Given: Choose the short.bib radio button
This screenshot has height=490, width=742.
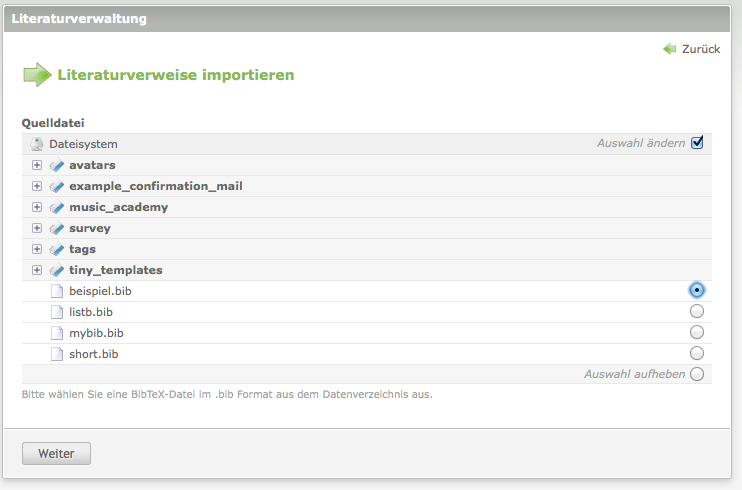Looking at the screenshot, I should (697, 353).
